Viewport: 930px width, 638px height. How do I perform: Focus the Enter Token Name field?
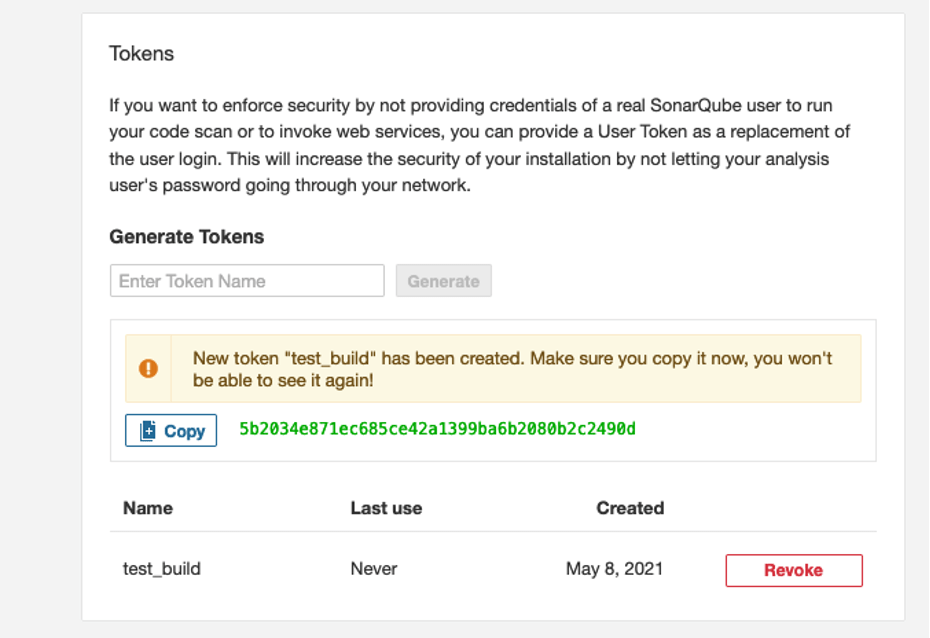click(247, 280)
